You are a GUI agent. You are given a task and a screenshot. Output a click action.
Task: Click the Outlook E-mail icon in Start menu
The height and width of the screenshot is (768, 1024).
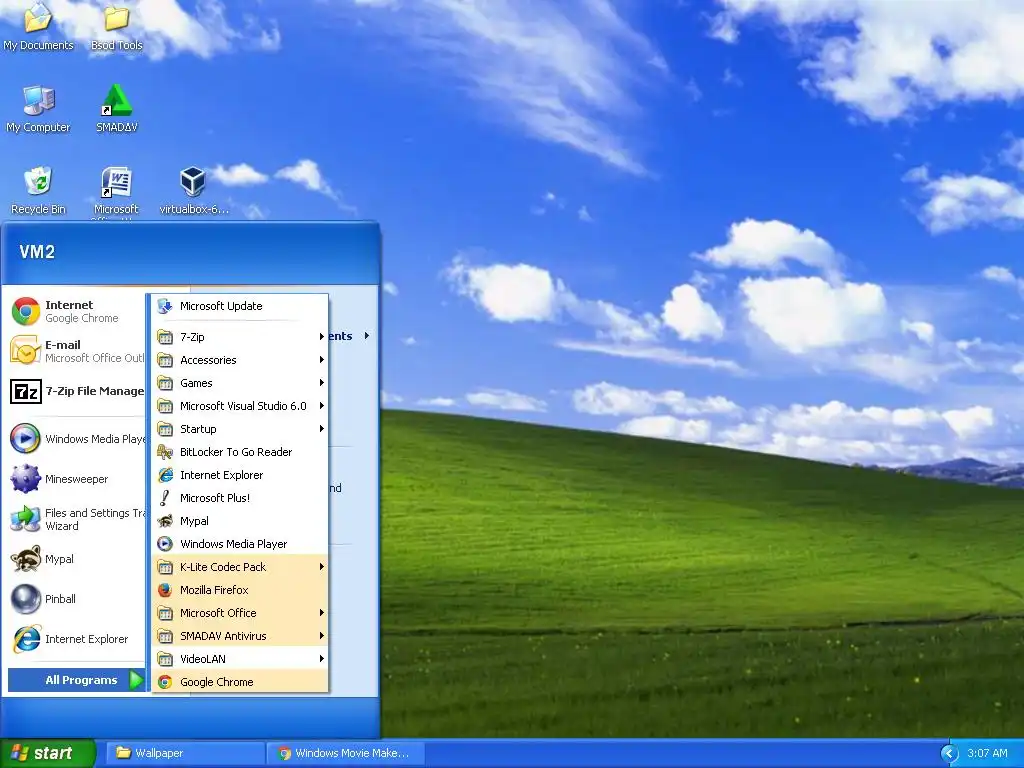tap(25, 351)
